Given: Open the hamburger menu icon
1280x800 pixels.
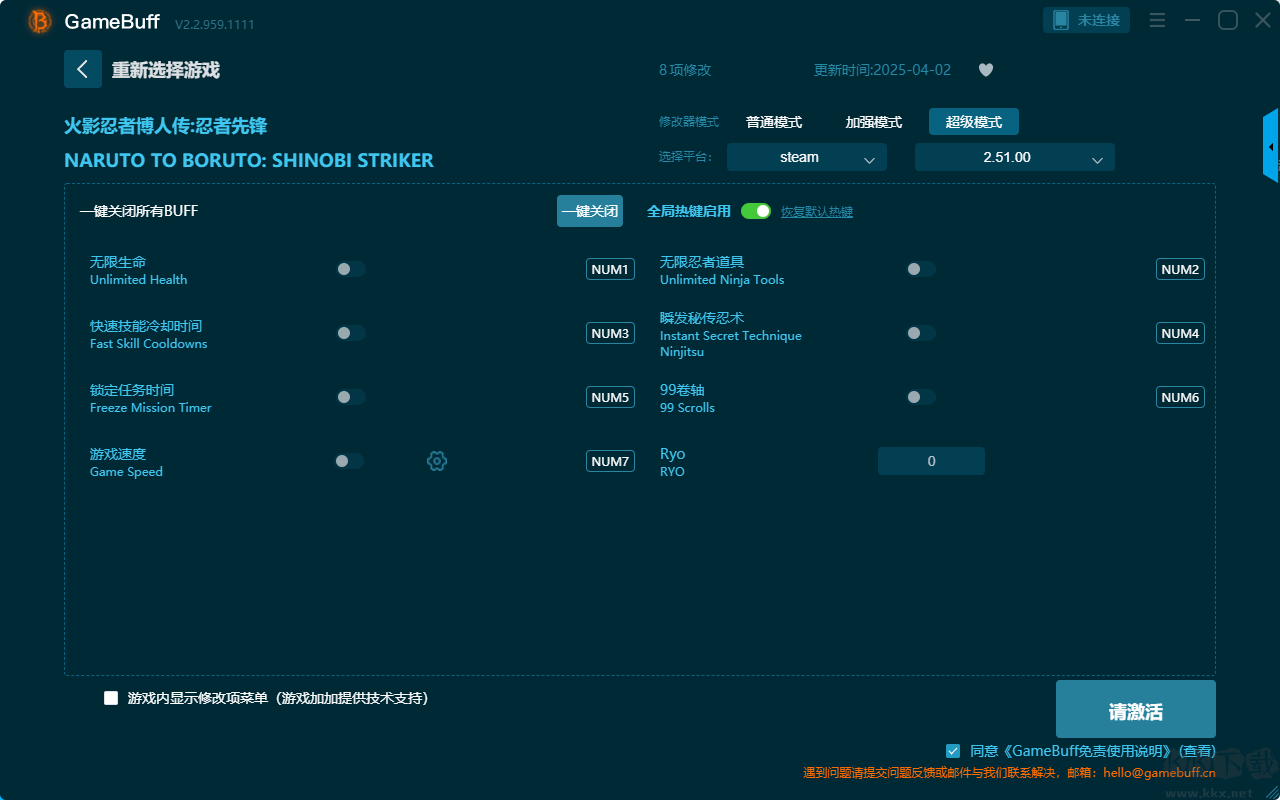Looking at the screenshot, I should click(x=1157, y=20).
